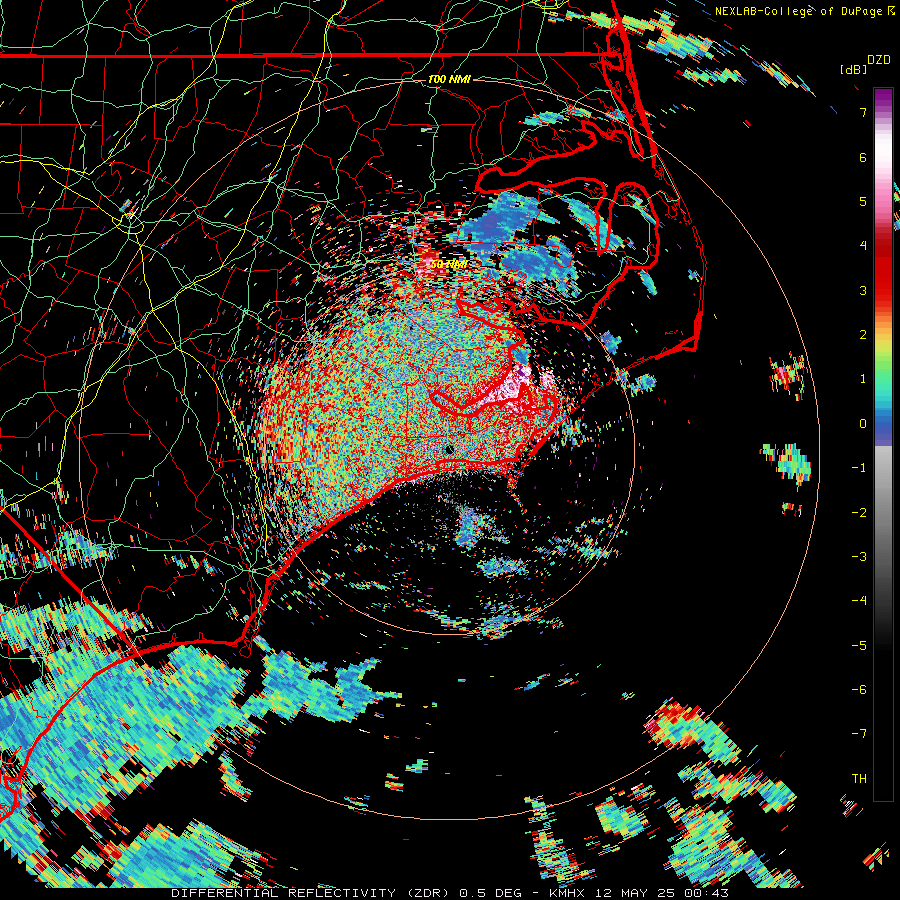
Task: Click the 1 value on the scale
Action: tap(863, 379)
